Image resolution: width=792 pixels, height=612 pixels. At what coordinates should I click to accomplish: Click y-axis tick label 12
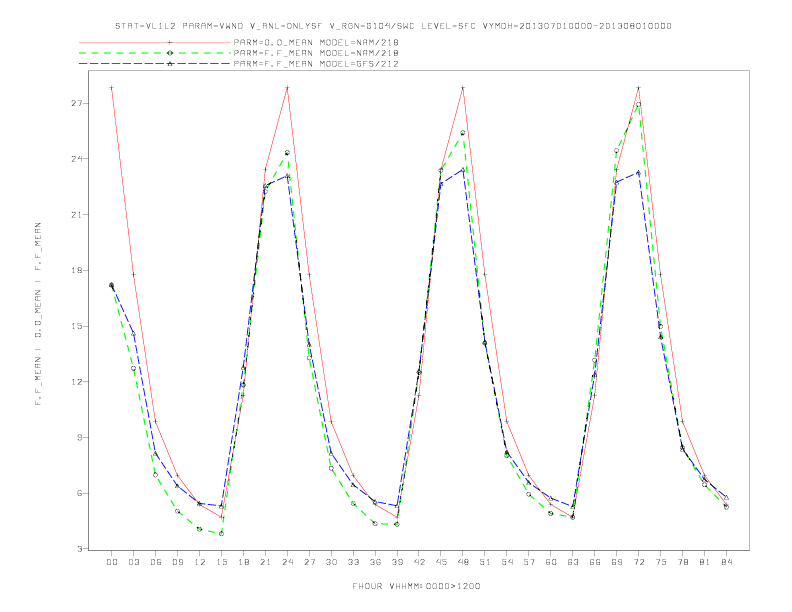point(77,382)
